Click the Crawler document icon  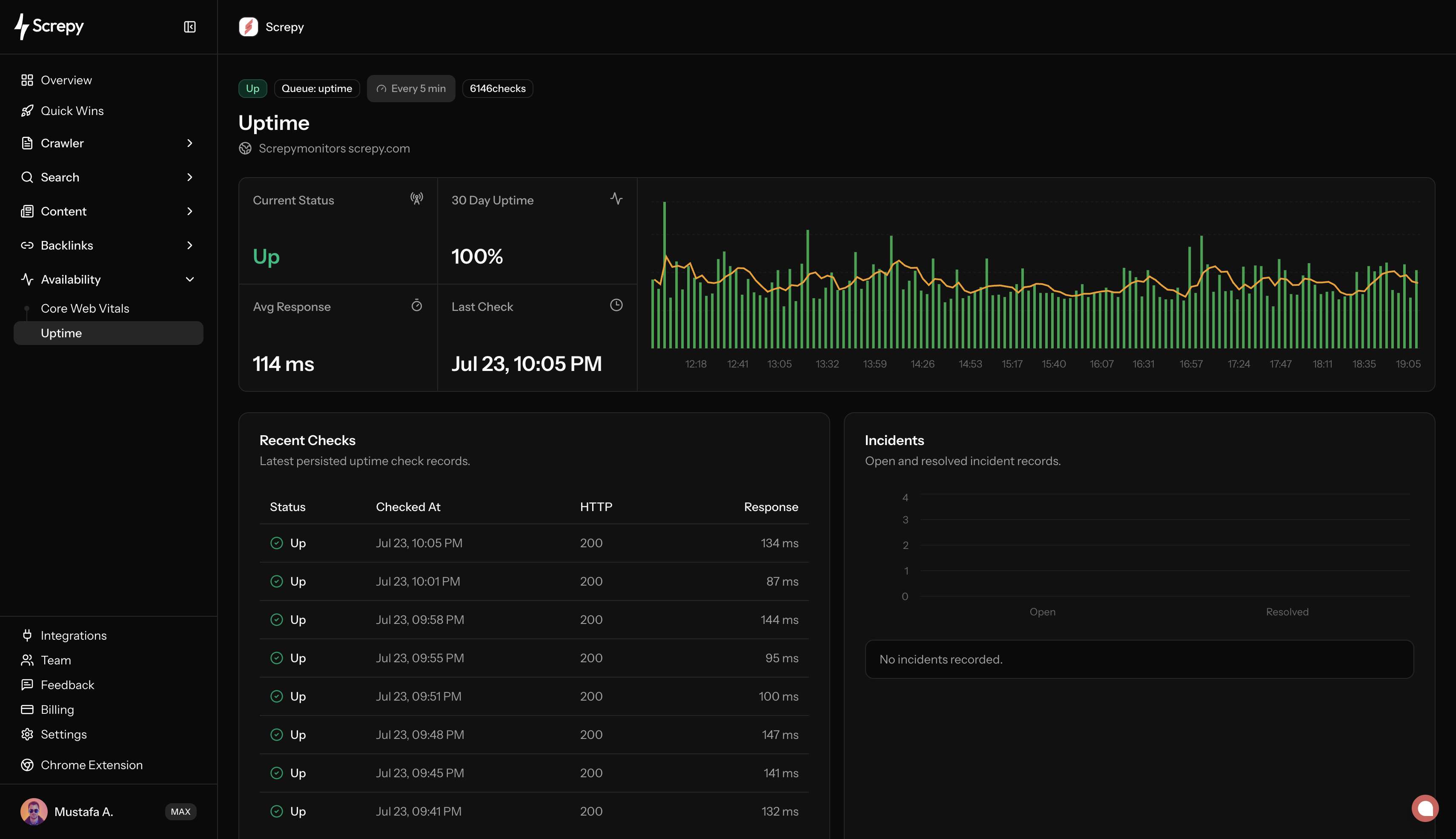pyautogui.click(x=27, y=143)
